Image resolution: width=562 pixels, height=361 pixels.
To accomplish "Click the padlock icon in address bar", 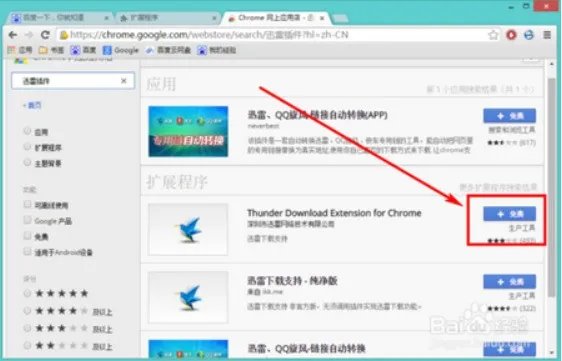I will pyautogui.click(x=64, y=35).
